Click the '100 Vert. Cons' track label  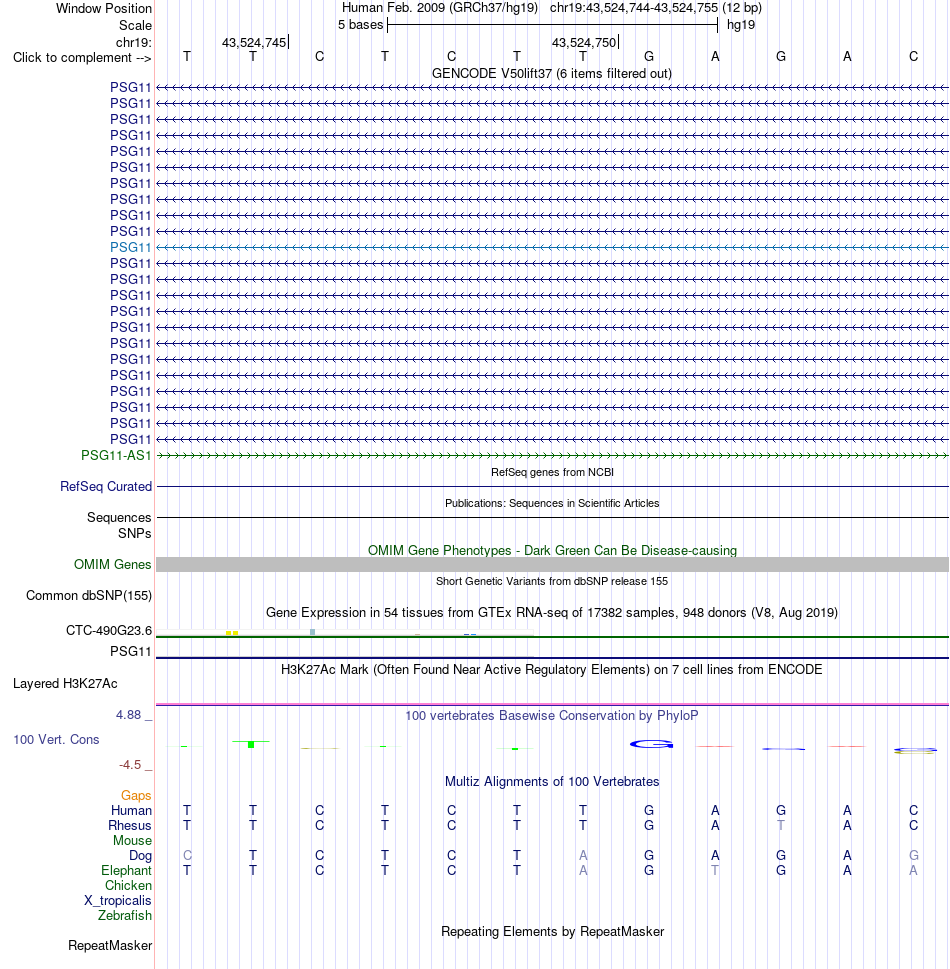pyautogui.click(x=56, y=739)
